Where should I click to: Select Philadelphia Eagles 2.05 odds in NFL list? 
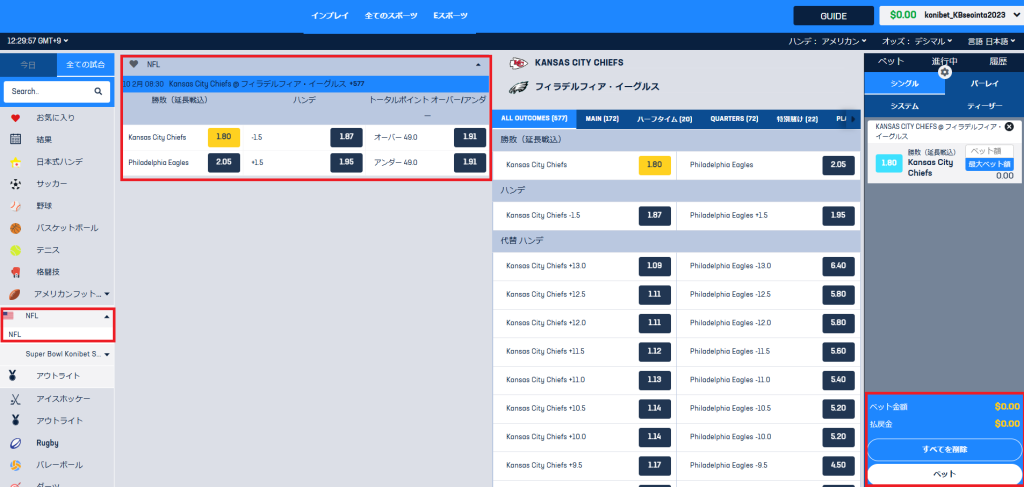tap(224, 163)
